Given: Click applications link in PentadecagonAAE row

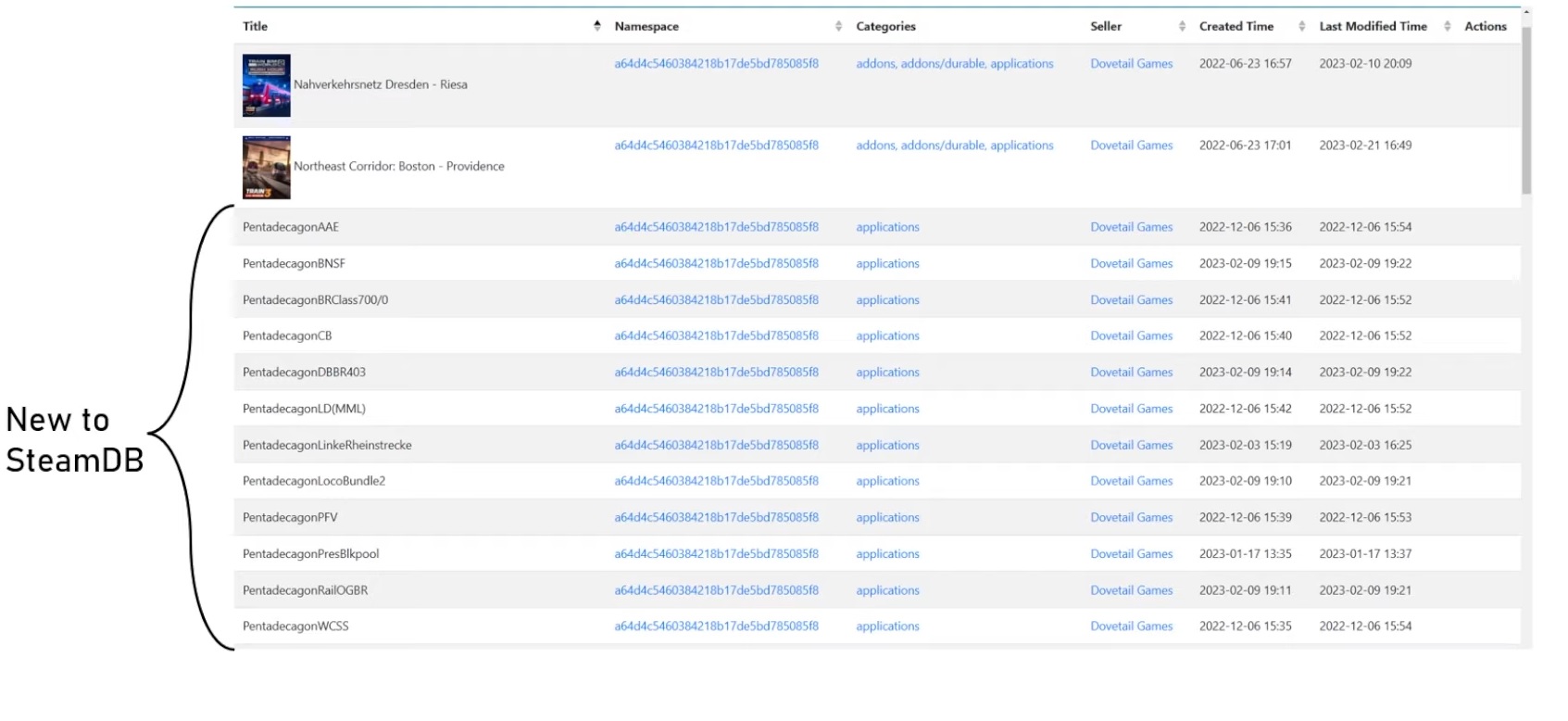Looking at the screenshot, I should click(887, 226).
